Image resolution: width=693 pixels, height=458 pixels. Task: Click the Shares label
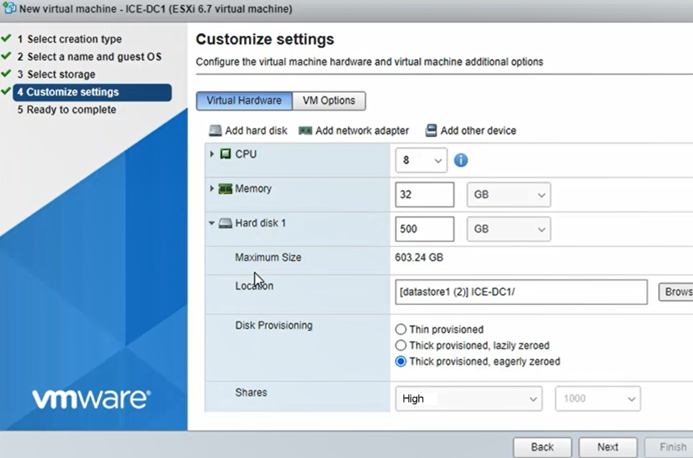[251, 393]
